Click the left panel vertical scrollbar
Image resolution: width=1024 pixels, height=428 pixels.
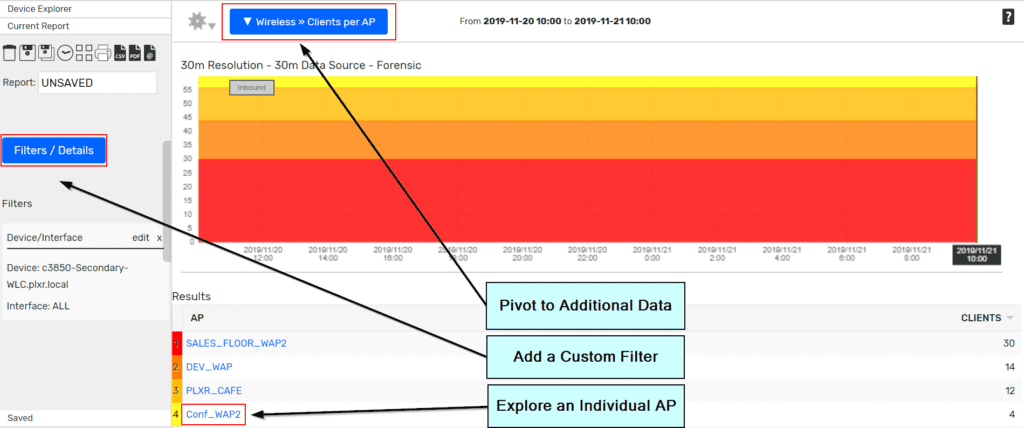tap(167, 201)
